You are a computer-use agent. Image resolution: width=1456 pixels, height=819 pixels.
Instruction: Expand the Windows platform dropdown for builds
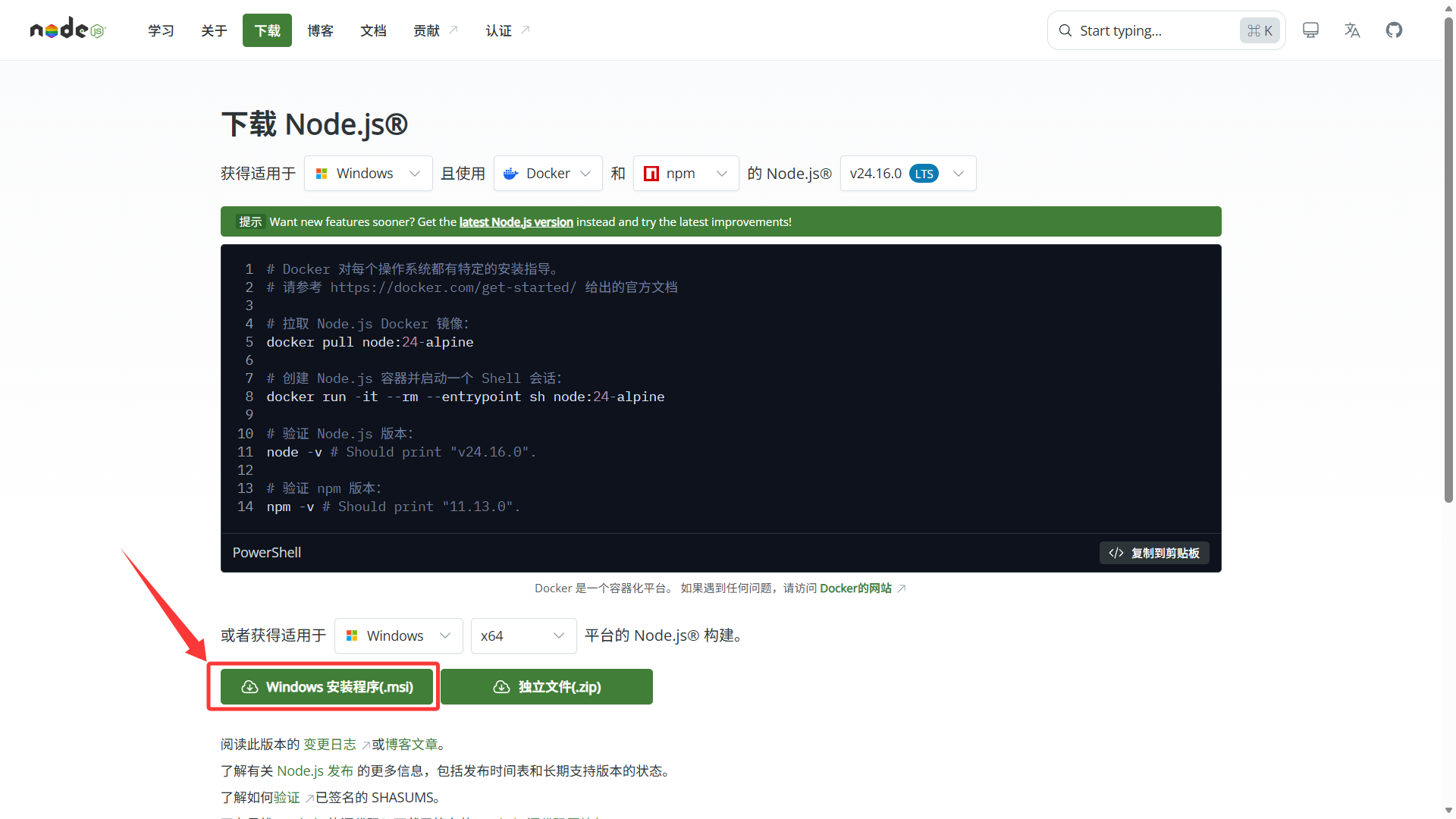[398, 635]
